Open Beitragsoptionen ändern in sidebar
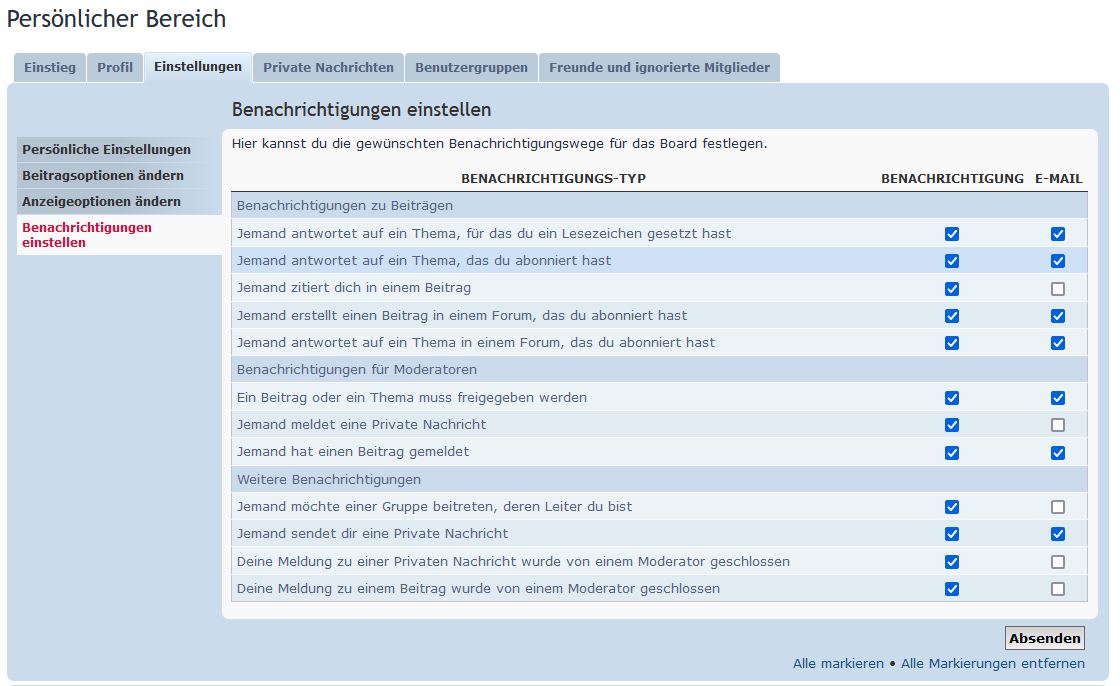 103,176
